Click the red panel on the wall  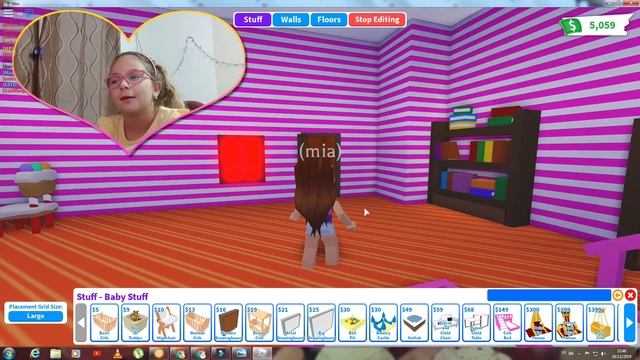pos(241,159)
